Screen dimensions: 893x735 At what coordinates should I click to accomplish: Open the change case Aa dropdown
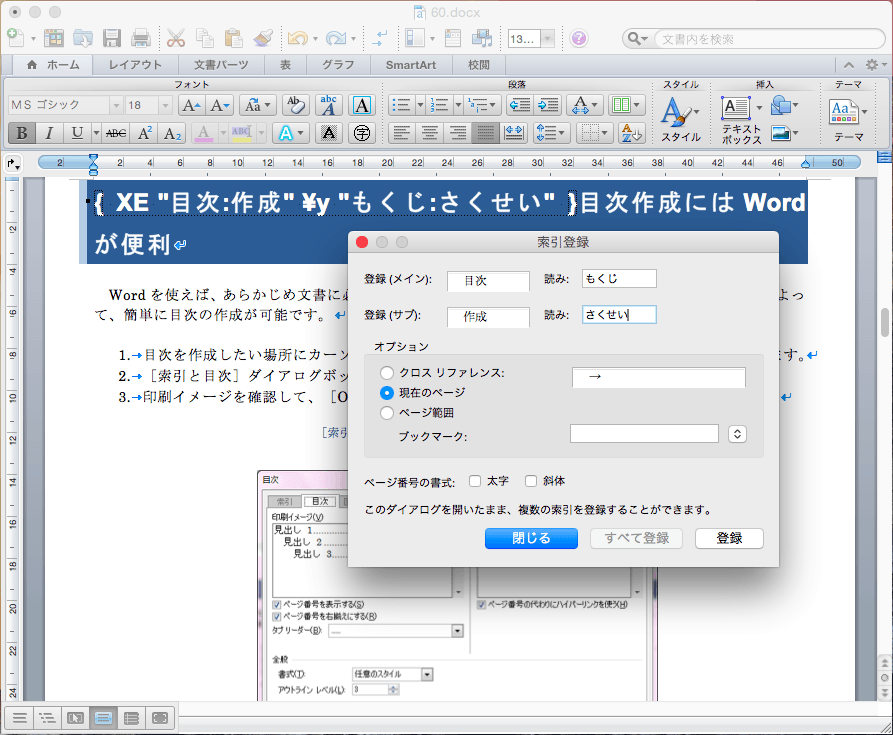click(x=257, y=105)
